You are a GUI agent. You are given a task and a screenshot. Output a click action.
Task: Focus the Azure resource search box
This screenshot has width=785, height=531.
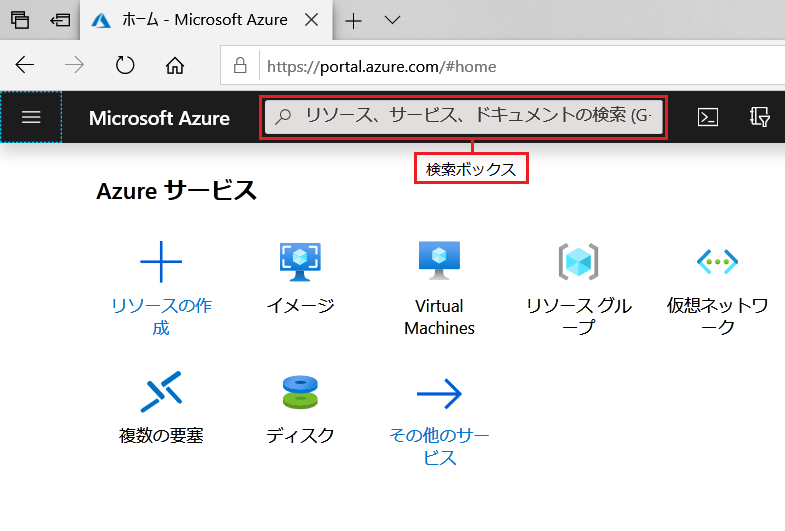click(x=464, y=117)
